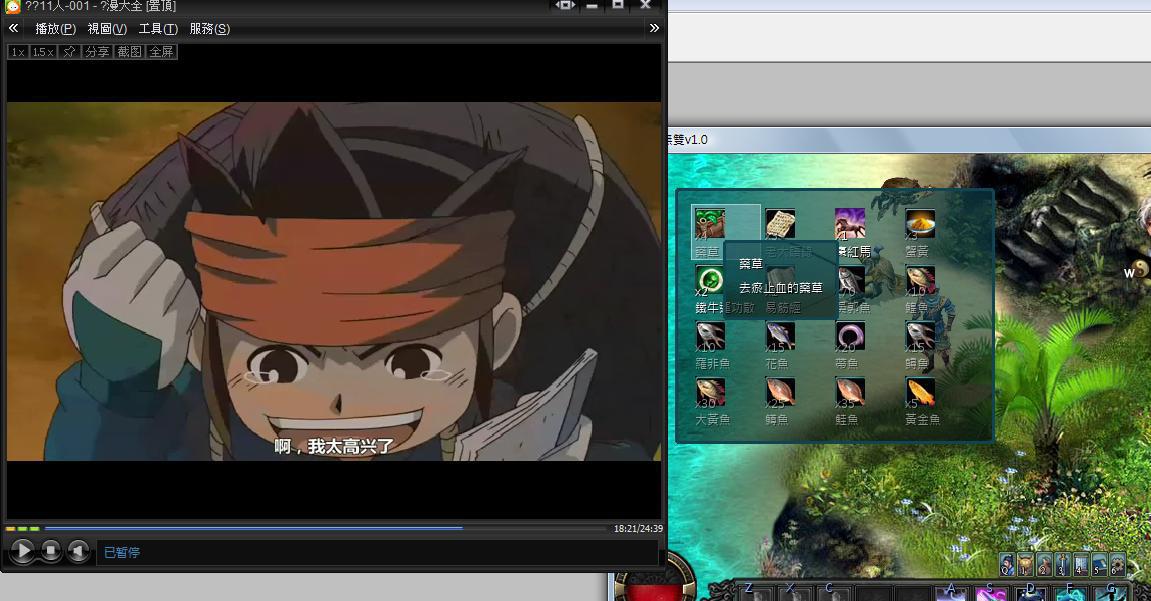1151x601 pixels.
Task: Open the 服務(S) menu
Action: [x=209, y=29]
